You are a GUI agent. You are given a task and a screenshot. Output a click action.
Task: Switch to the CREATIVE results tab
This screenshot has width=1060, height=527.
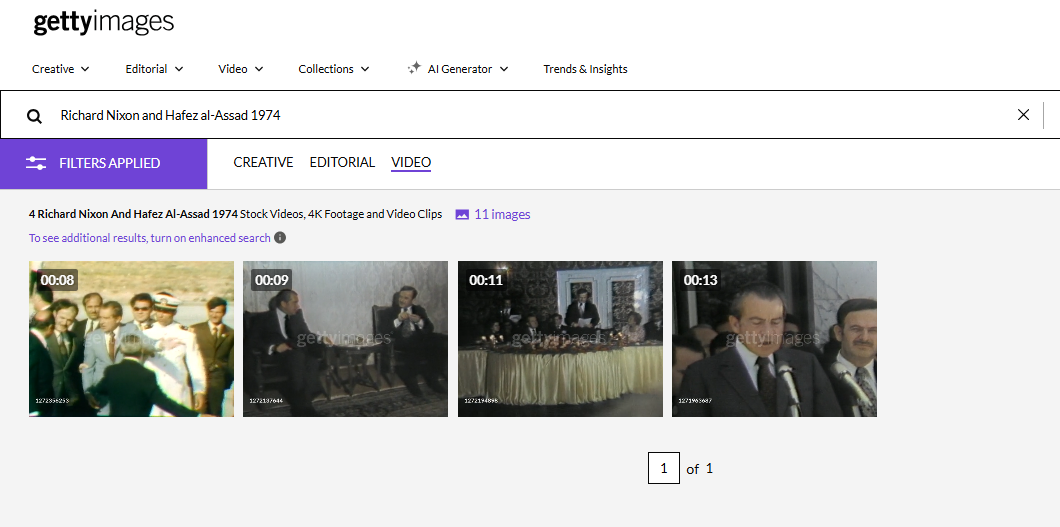point(263,162)
